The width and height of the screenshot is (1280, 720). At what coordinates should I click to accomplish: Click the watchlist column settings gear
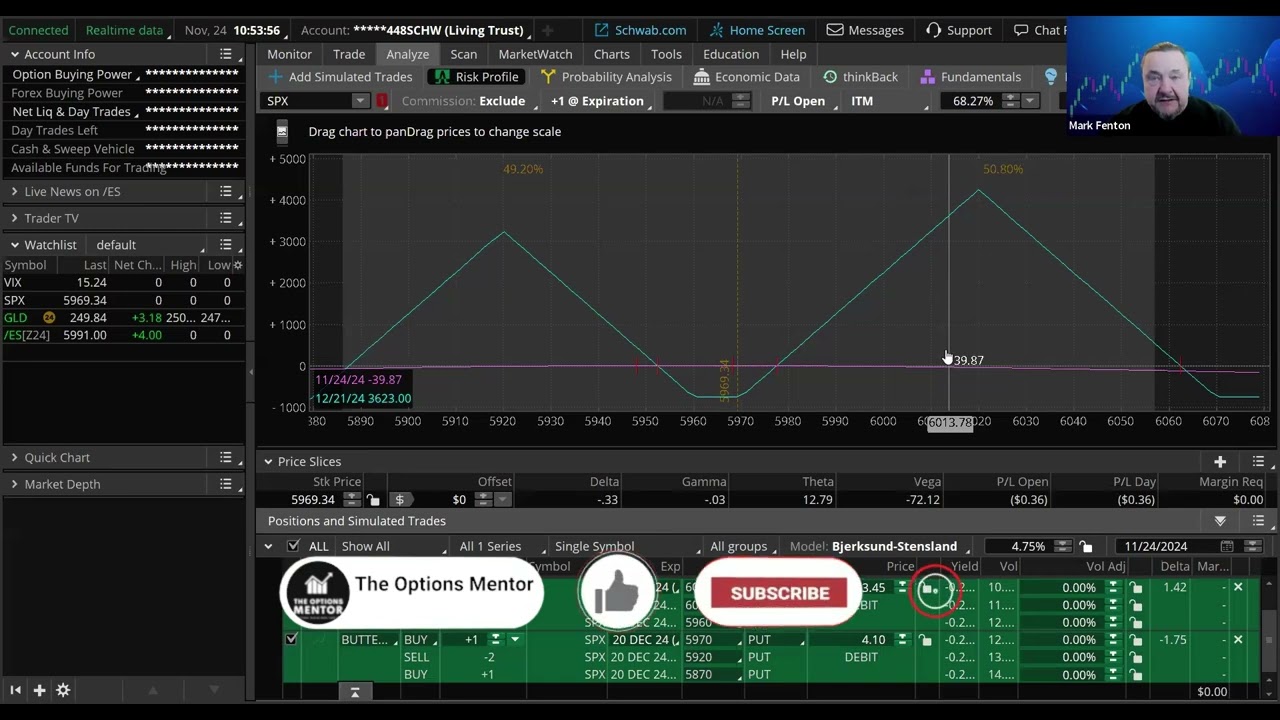(237, 265)
